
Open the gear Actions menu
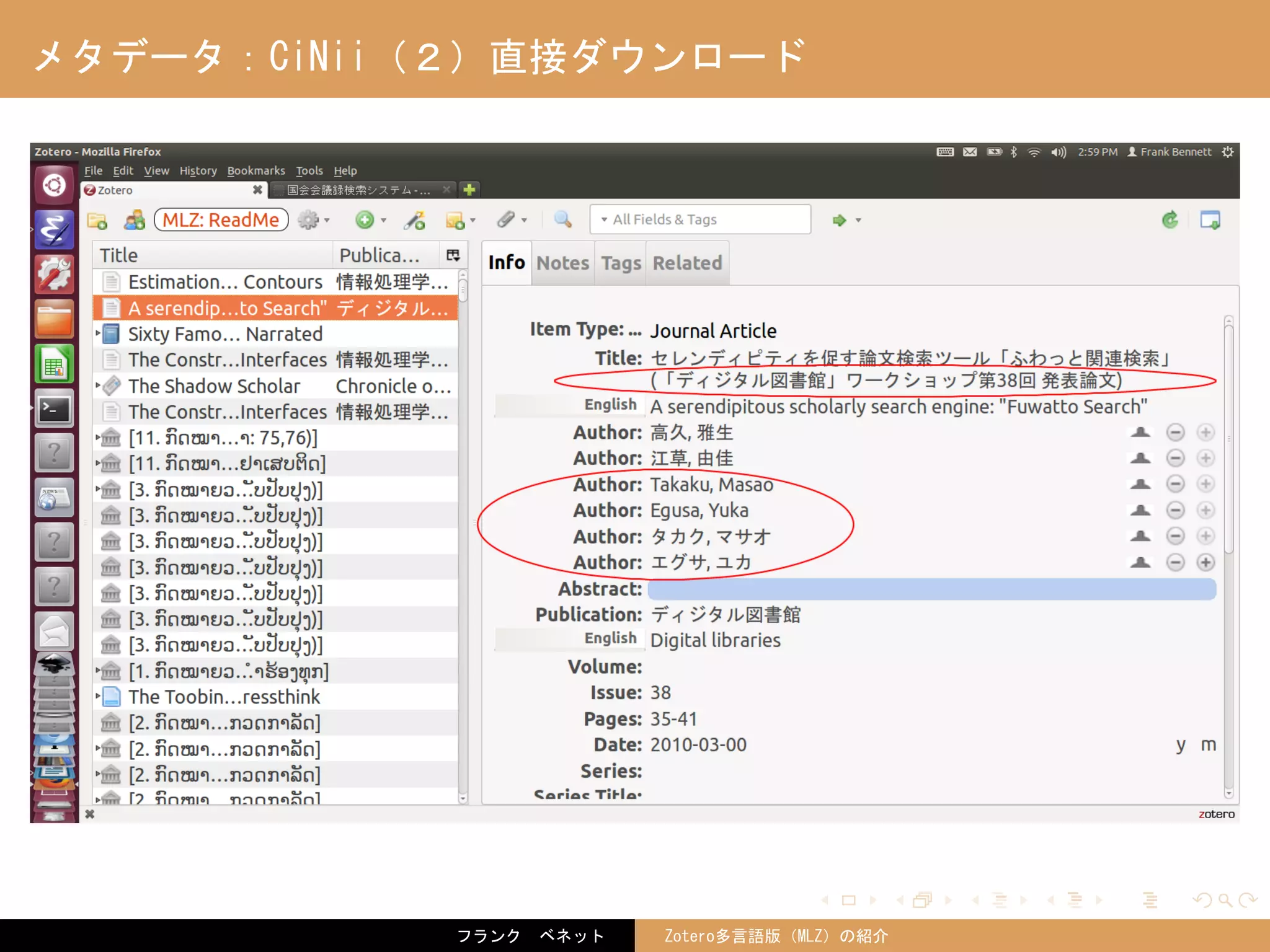(308, 220)
